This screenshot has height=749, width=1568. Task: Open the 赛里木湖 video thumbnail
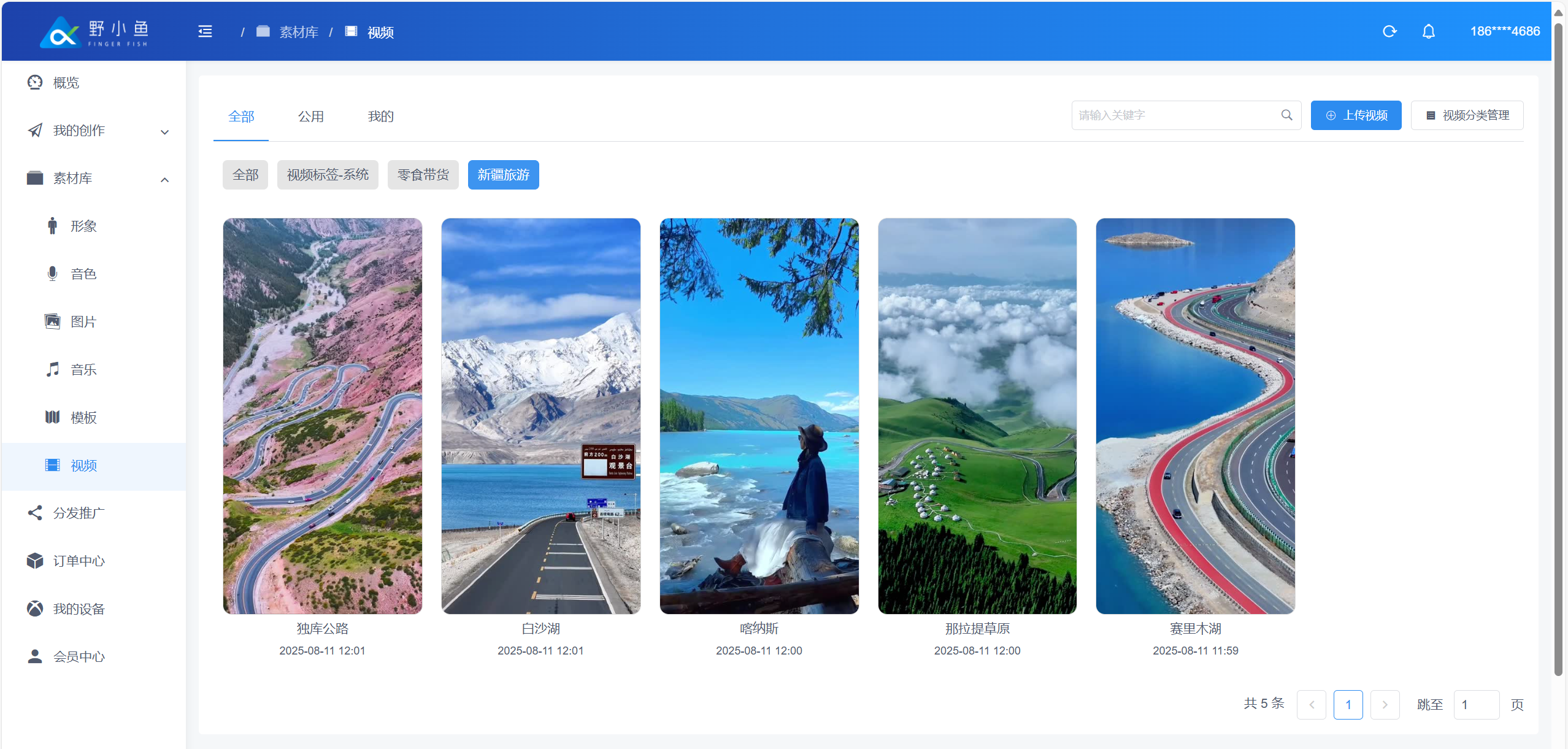1195,416
